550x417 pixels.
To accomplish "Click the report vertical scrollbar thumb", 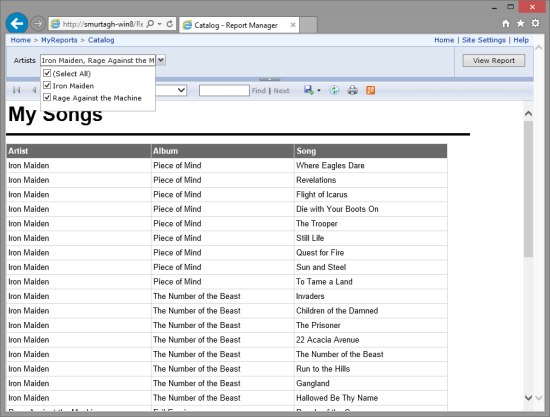I will click(x=528, y=189).
